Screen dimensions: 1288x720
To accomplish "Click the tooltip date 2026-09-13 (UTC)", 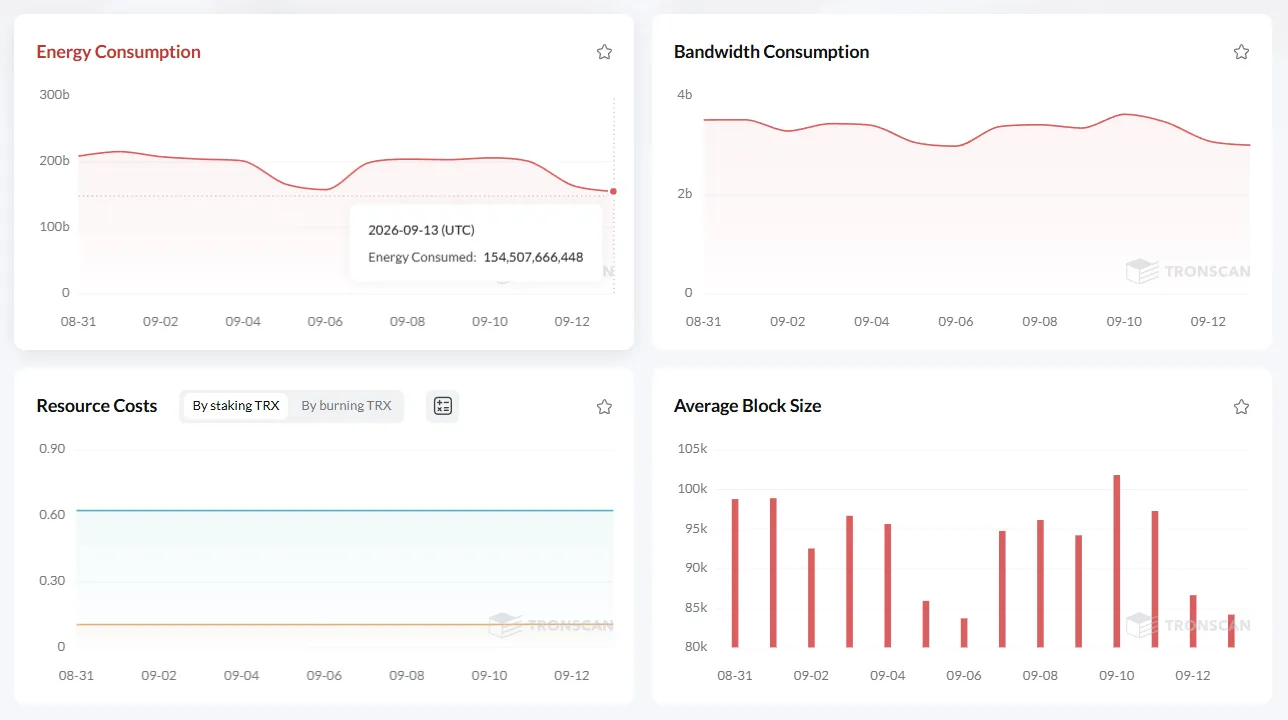I will (421, 230).
